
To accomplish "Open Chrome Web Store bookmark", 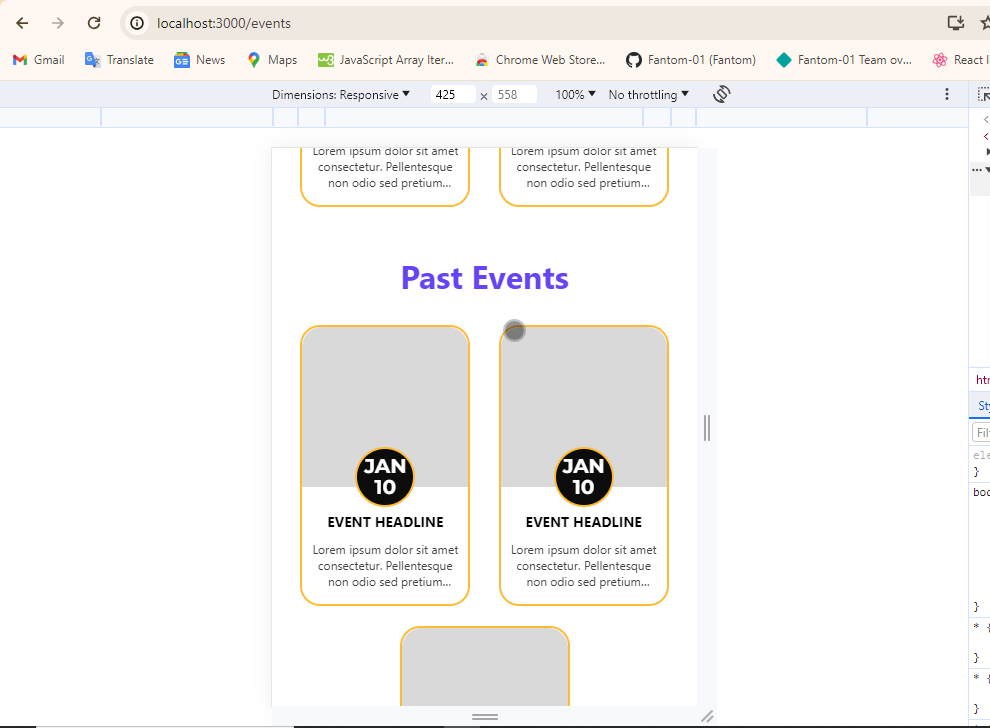I will coord(540,60).
